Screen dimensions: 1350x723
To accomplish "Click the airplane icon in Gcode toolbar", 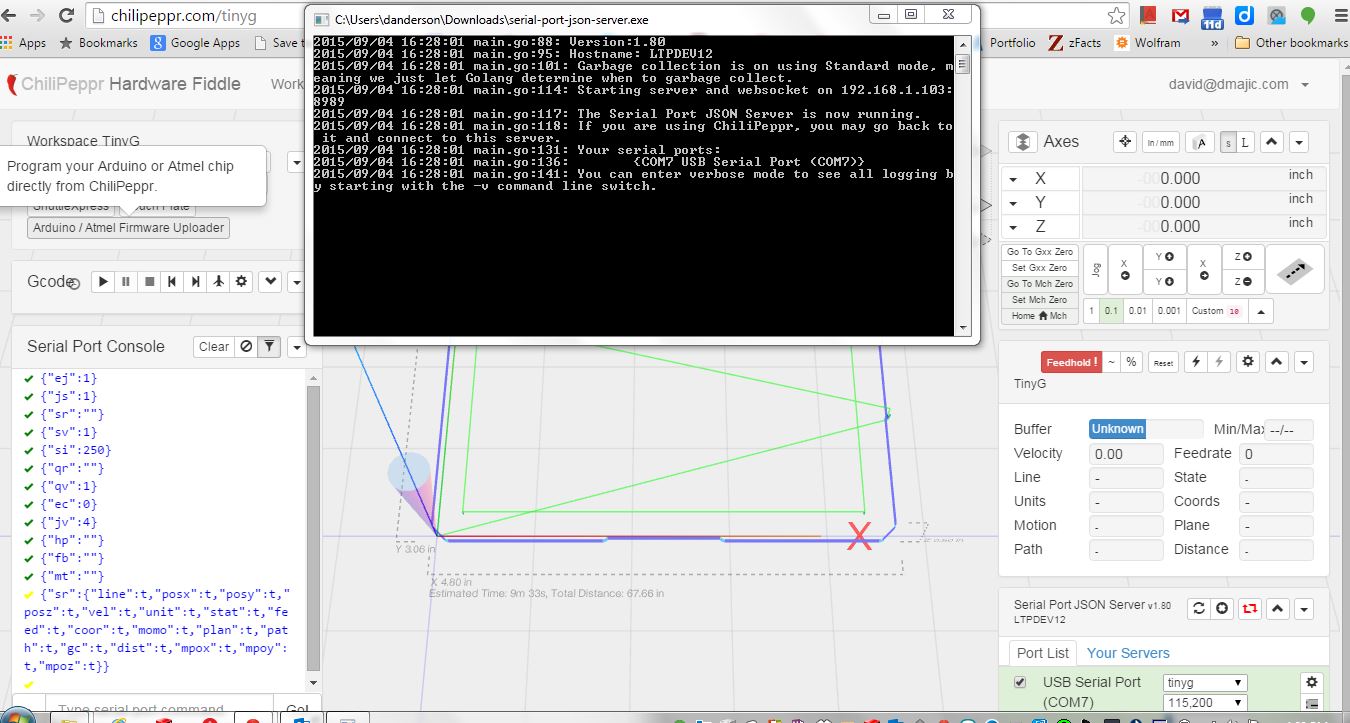I will pyautogui.click(x=219, y=282).
